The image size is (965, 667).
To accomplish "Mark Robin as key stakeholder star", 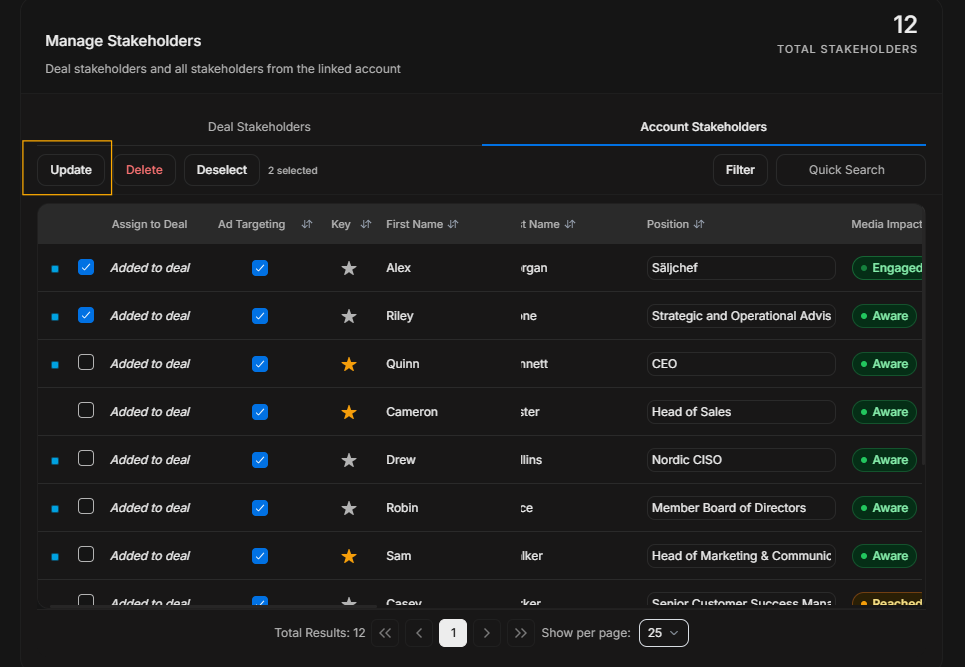I will tap(349, 508).
